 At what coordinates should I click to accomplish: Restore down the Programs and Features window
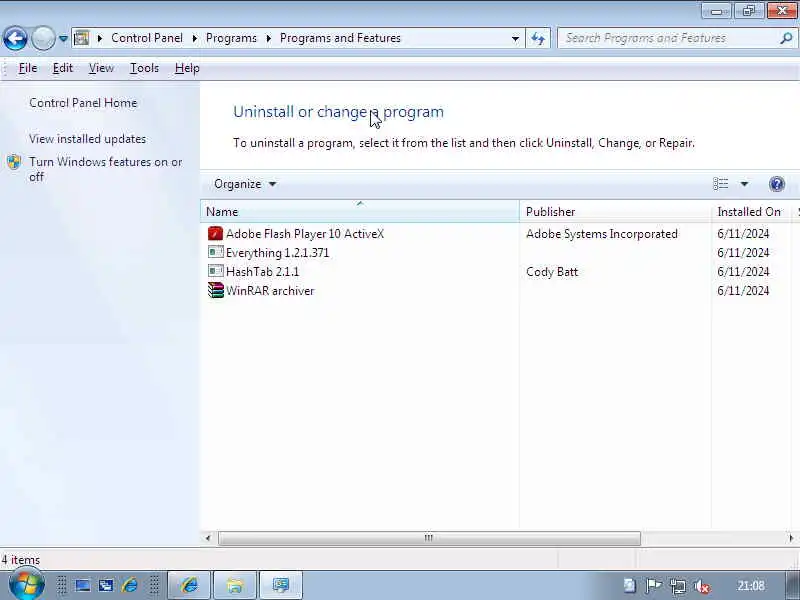748,10
